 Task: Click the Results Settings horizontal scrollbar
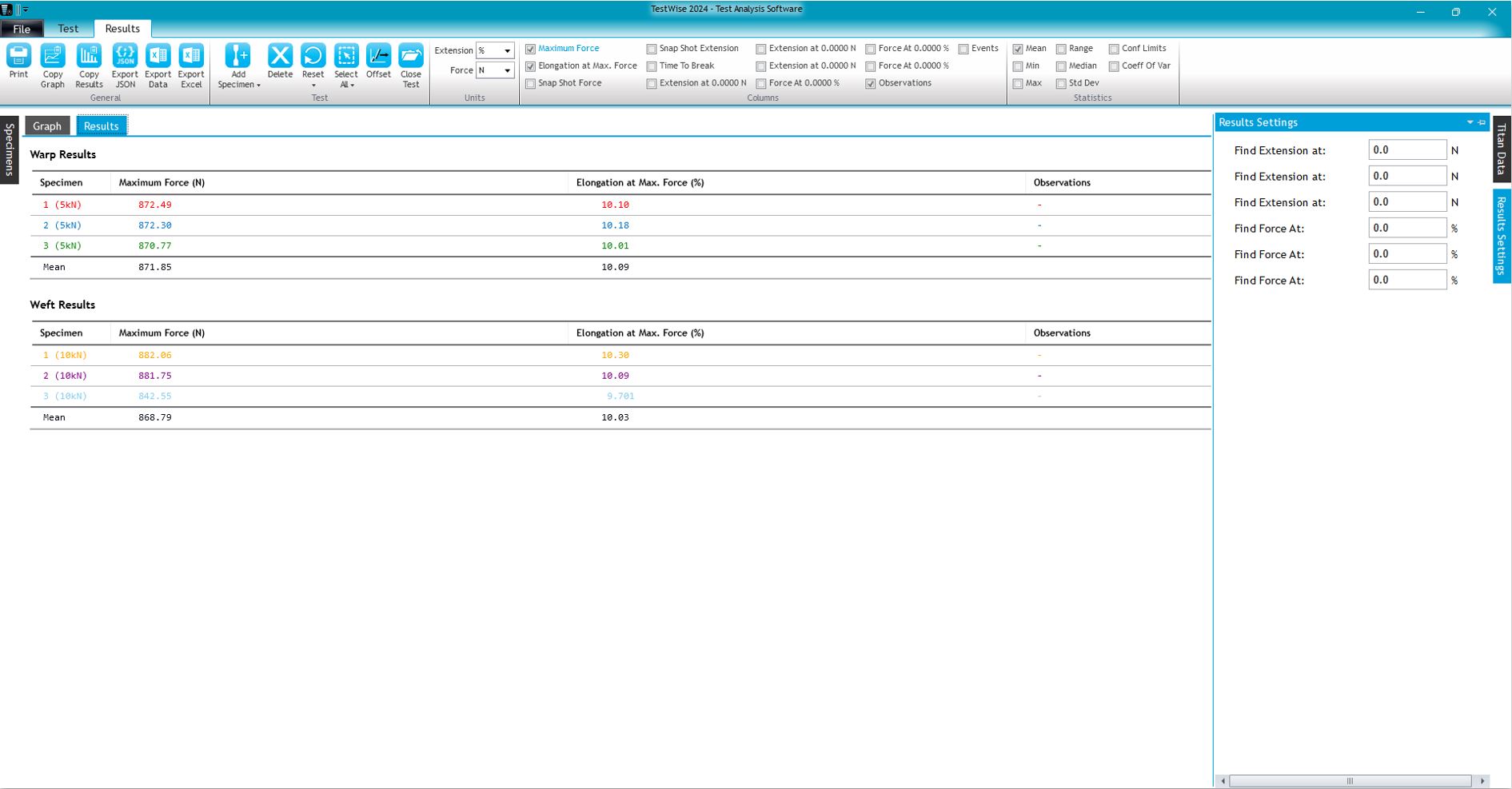1350,781
